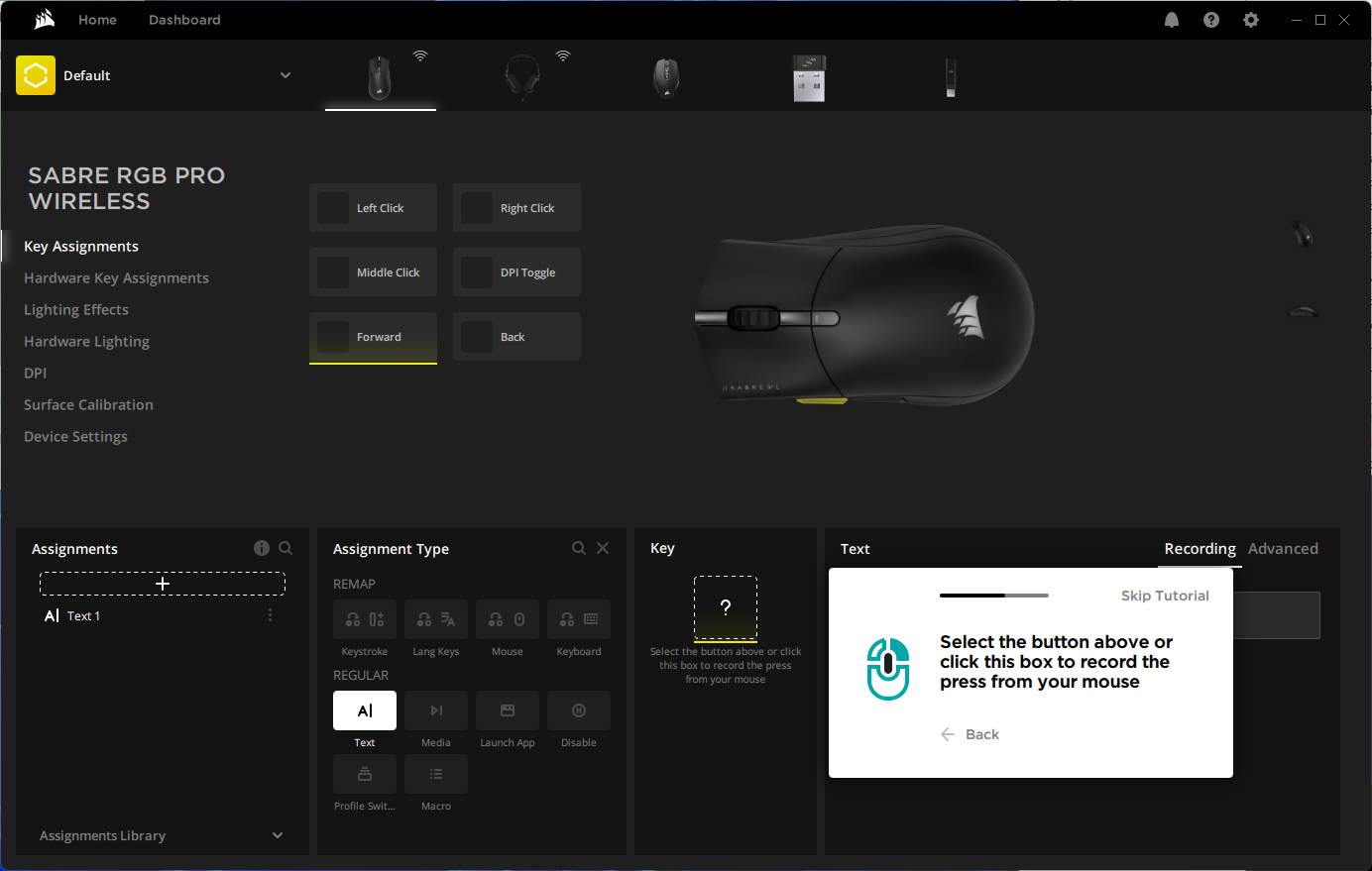The width and height of the screenshot is (1372, 871).
Task: Open Text 1 options three-dot menu
Action: [270, 615]
